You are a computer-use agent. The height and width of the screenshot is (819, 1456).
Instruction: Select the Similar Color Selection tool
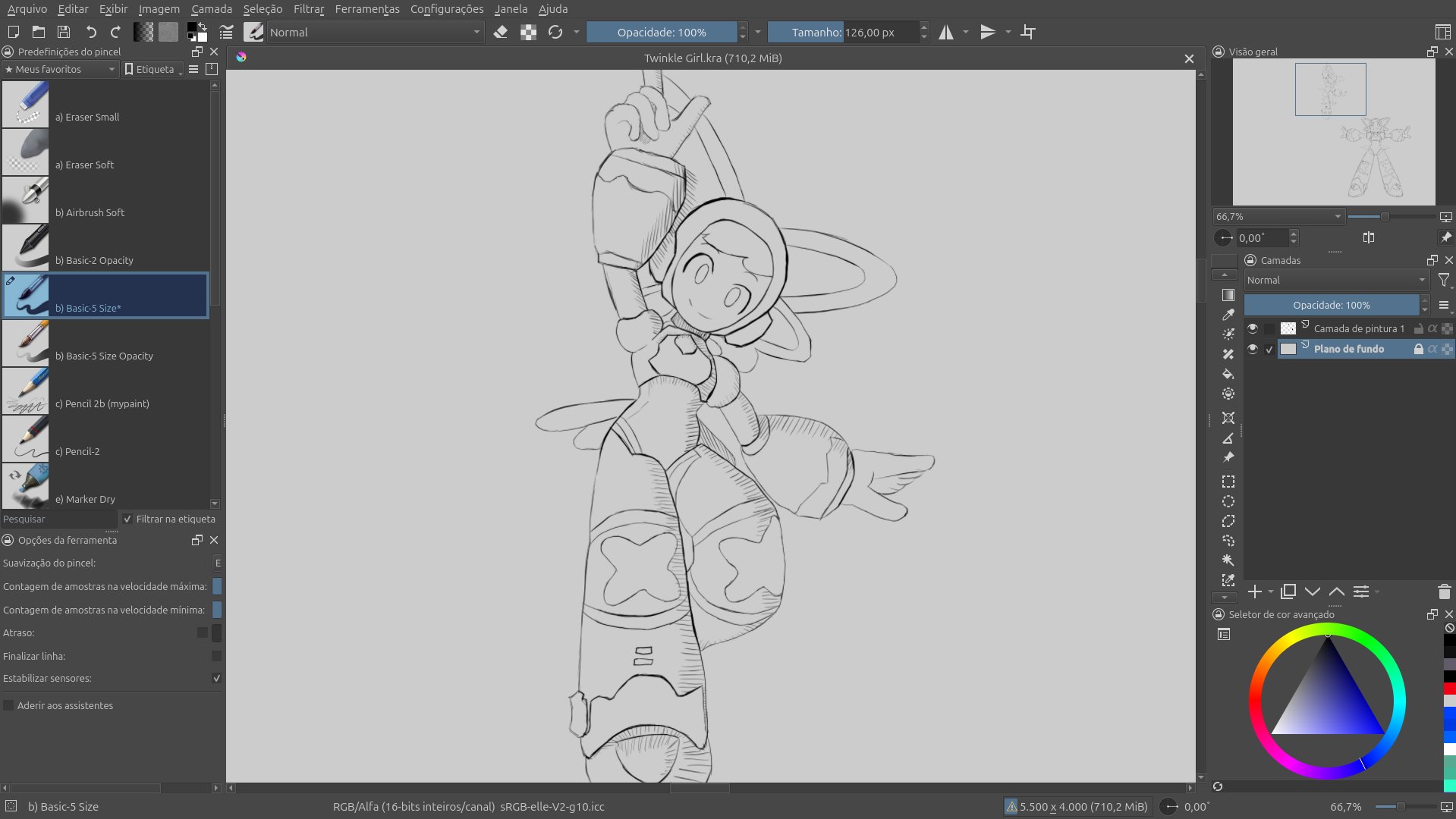1228,580
